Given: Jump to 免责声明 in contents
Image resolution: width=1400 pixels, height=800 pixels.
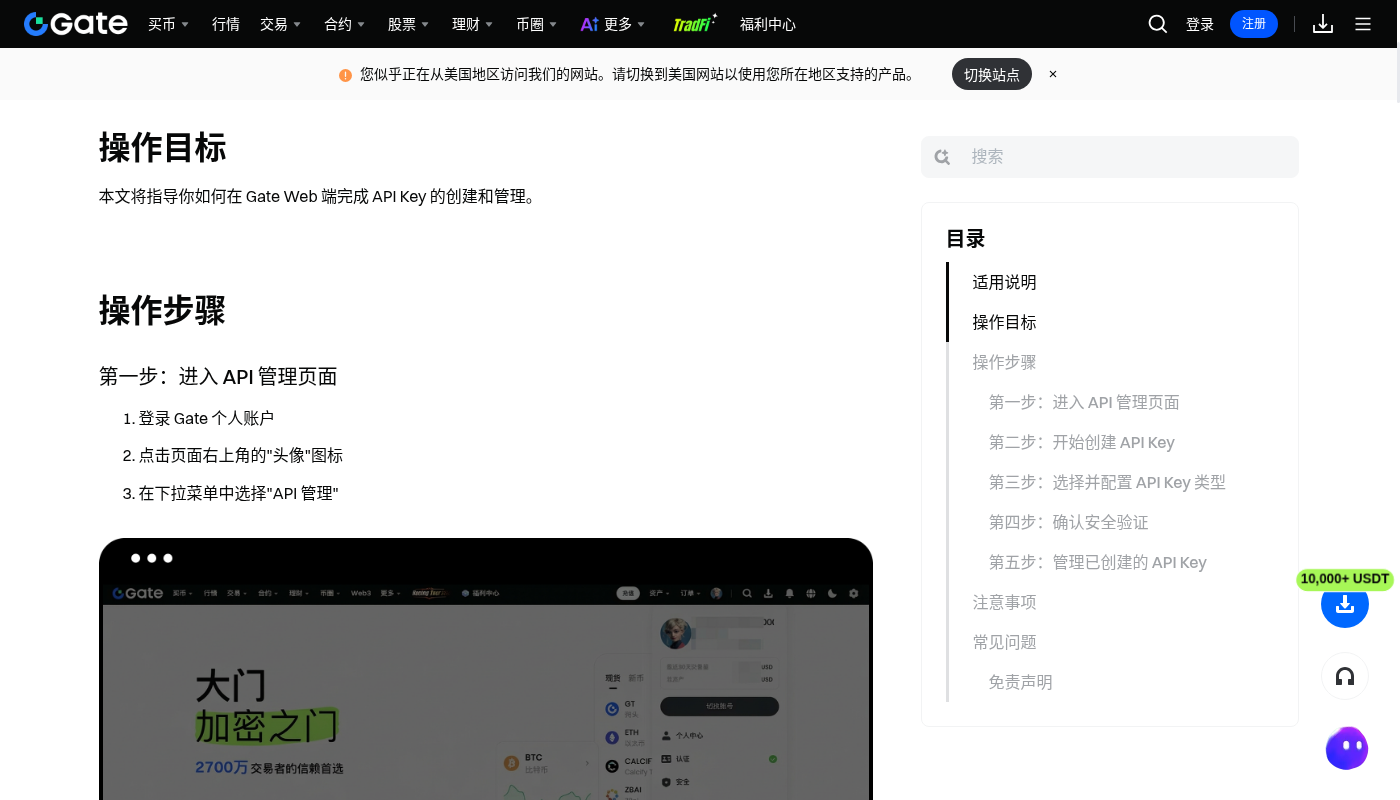Looking at the screenshot, I should (1020, 682).
